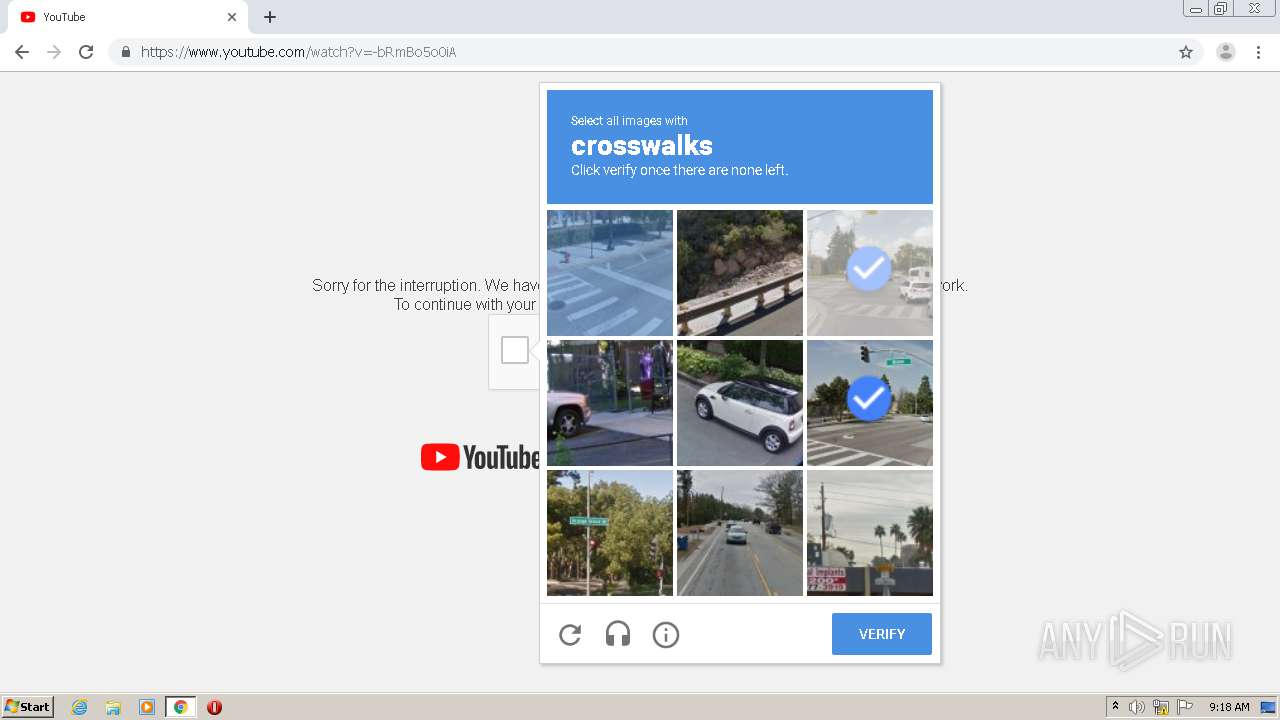Click the browser forward arrow
This screenshot has width=1280, height=720.
click(54, 52)
